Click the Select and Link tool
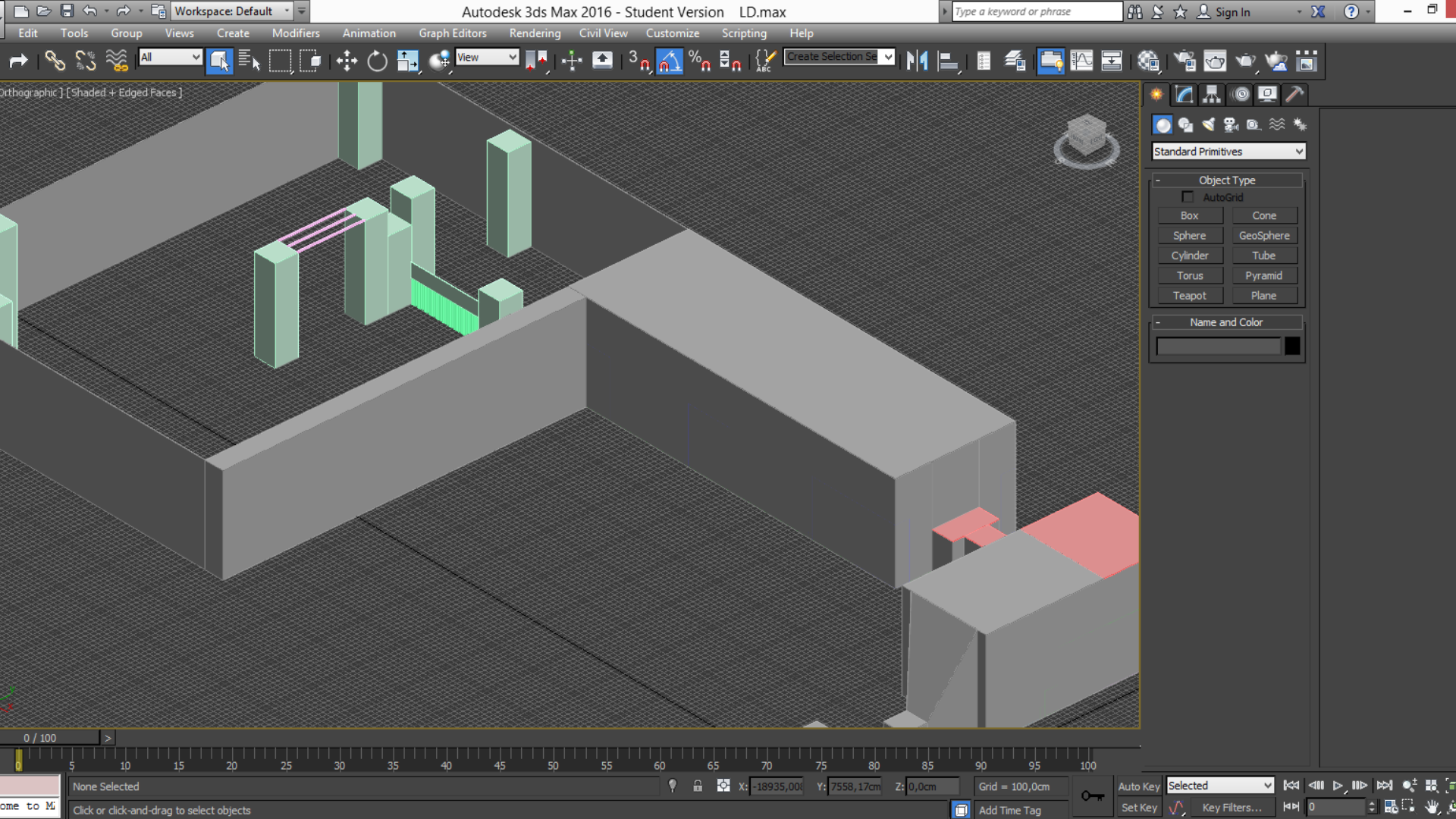Viewport: 1456px width, 819px height. (x=55, y=61)
